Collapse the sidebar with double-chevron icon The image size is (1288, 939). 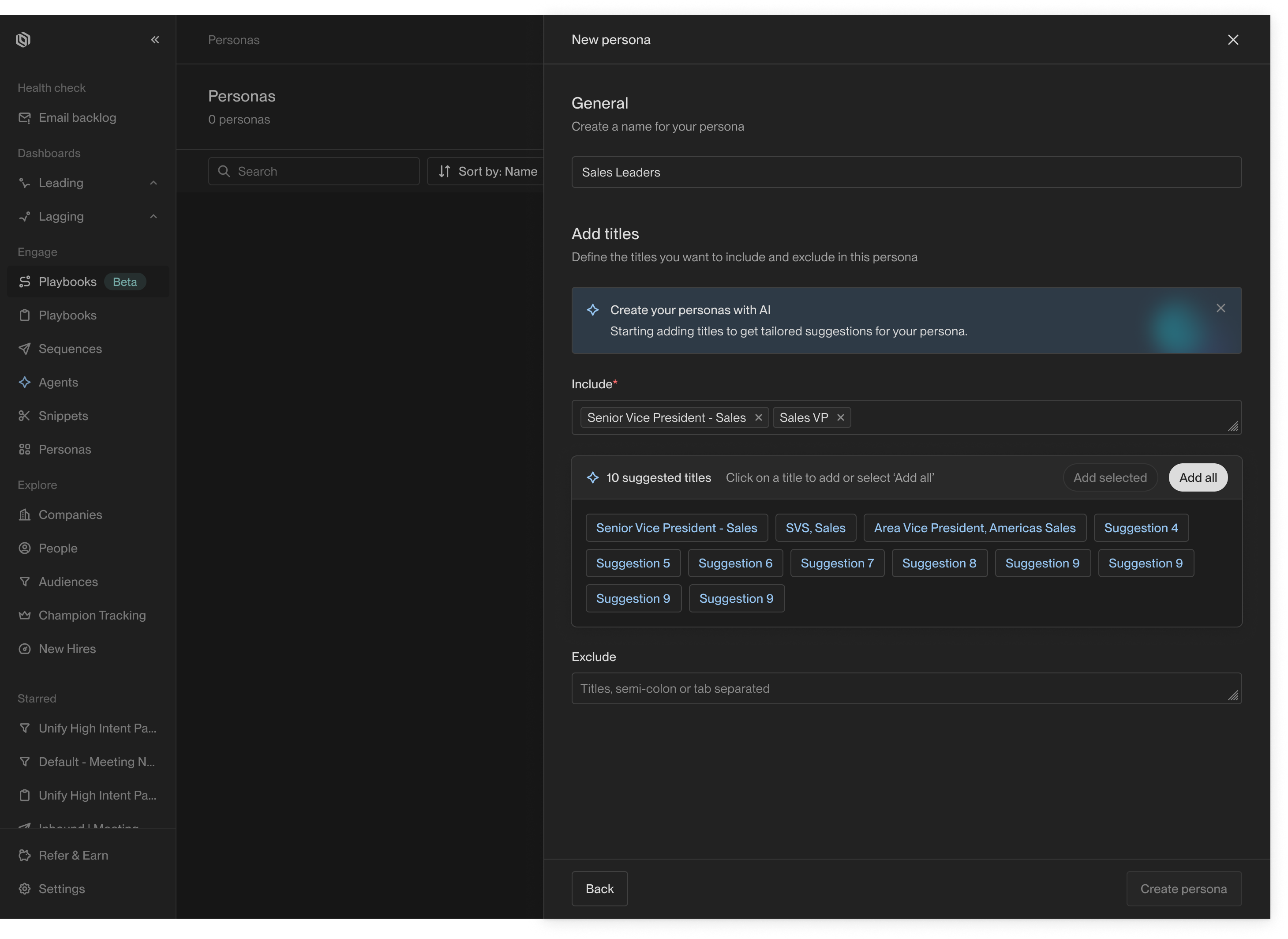coord(154,40)
